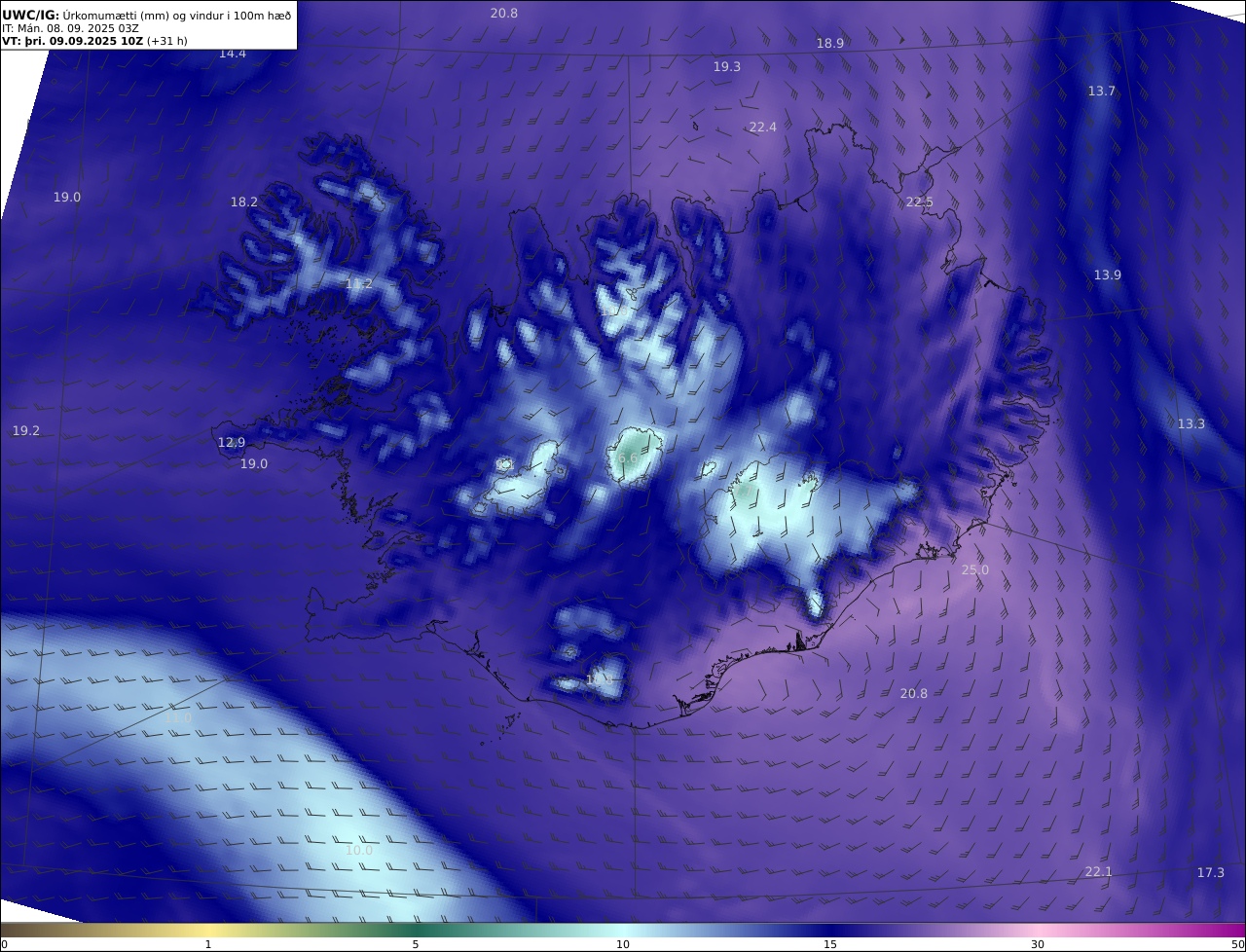Click the initial time line 'IT: Mán. 08. 09. 2025 03Z'

coord(70,28)
